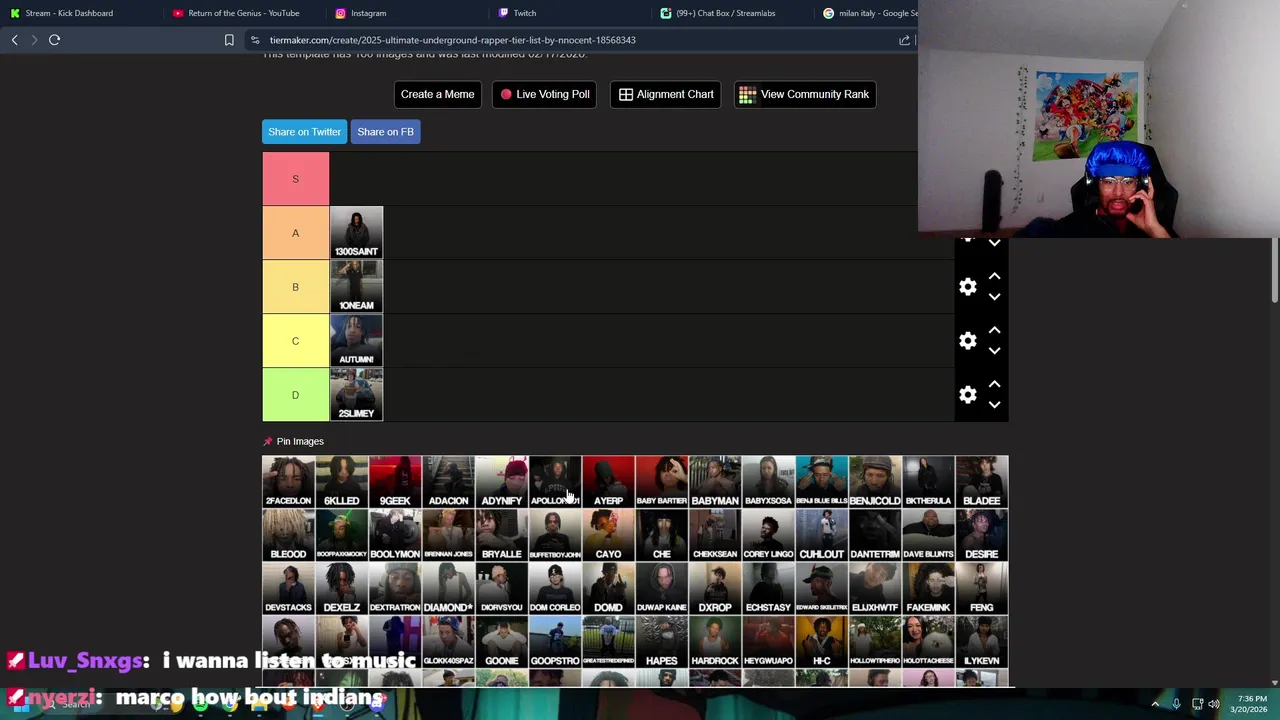Viewport: 1280px width, 720px height.
Task: Click the pushpin icon next to Pin Images
Action: (267, 441)
